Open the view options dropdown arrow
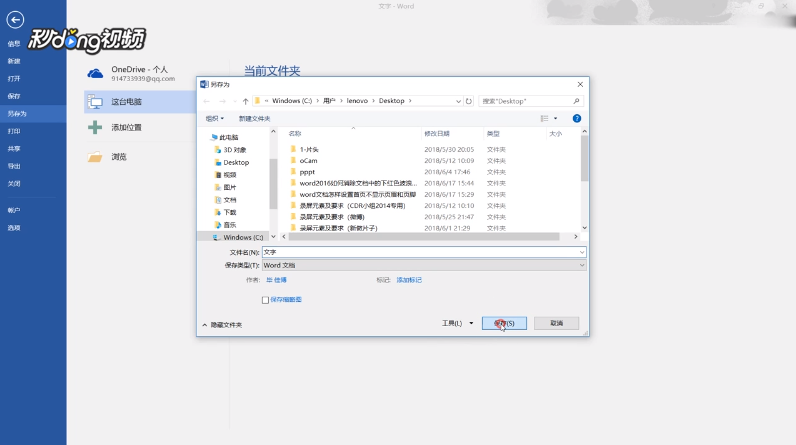The image size is (796, 445). pyautogui.click(x=555, y=118)
